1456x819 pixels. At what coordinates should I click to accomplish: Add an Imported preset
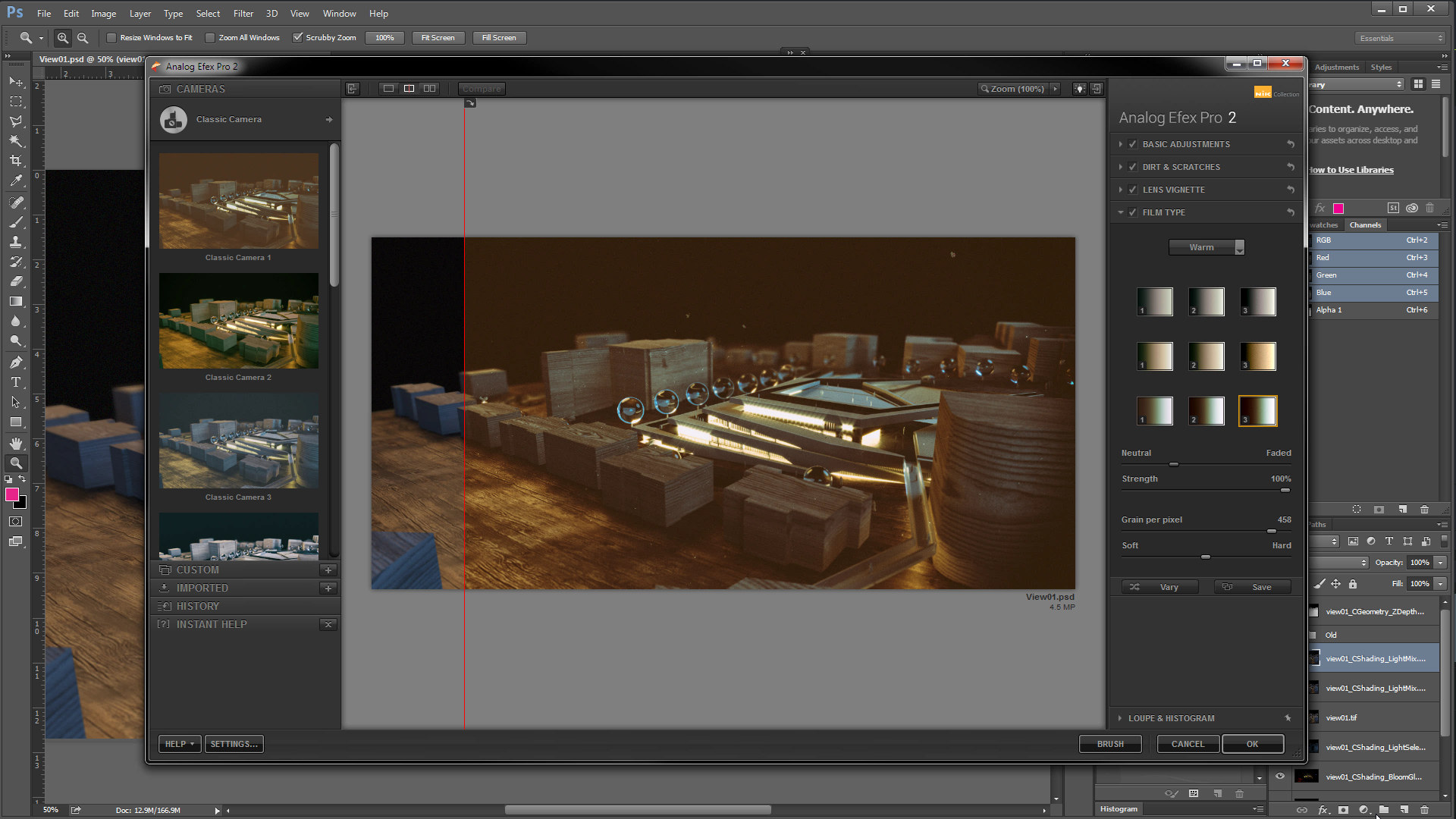[328, 588]
